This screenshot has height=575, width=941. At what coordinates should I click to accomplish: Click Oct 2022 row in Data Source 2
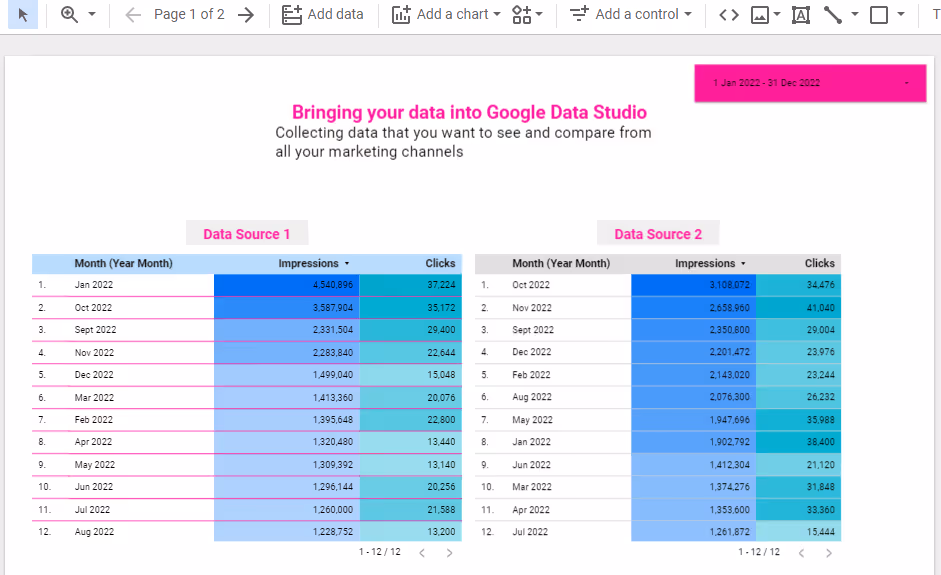(x=658, y=284)
